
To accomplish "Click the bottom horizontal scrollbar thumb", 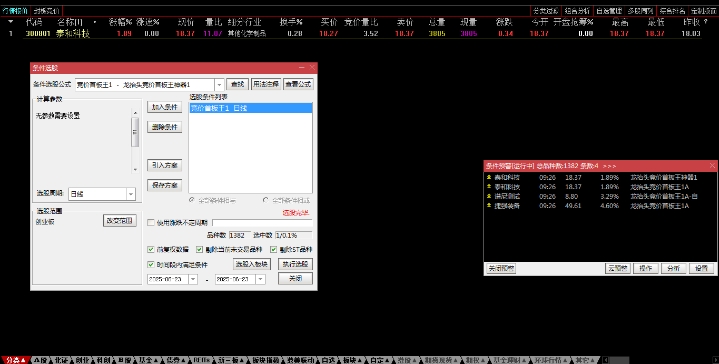I will coord(619,360).
